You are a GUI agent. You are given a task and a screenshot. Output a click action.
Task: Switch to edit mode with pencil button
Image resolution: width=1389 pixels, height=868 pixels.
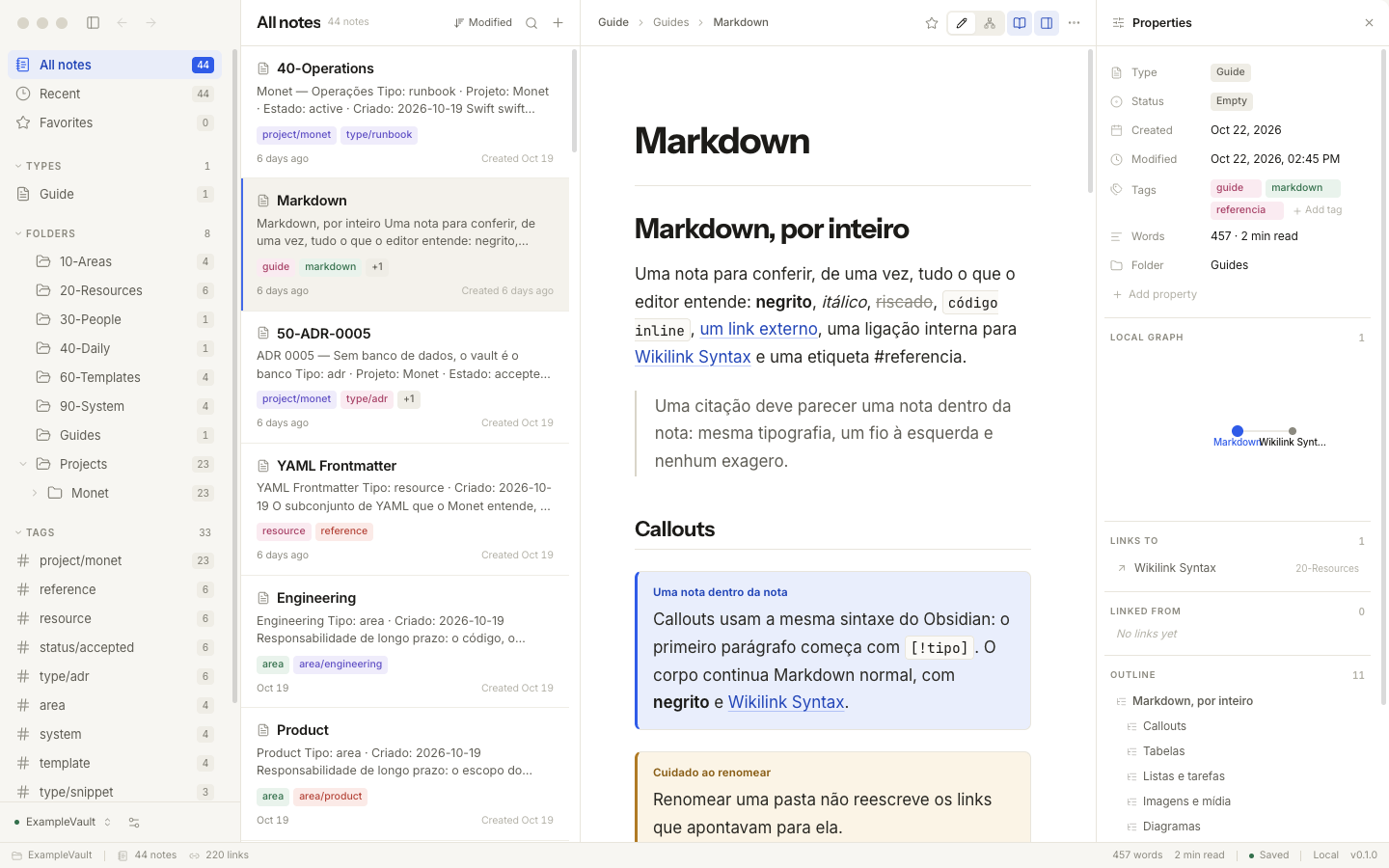tap(962, 23)
